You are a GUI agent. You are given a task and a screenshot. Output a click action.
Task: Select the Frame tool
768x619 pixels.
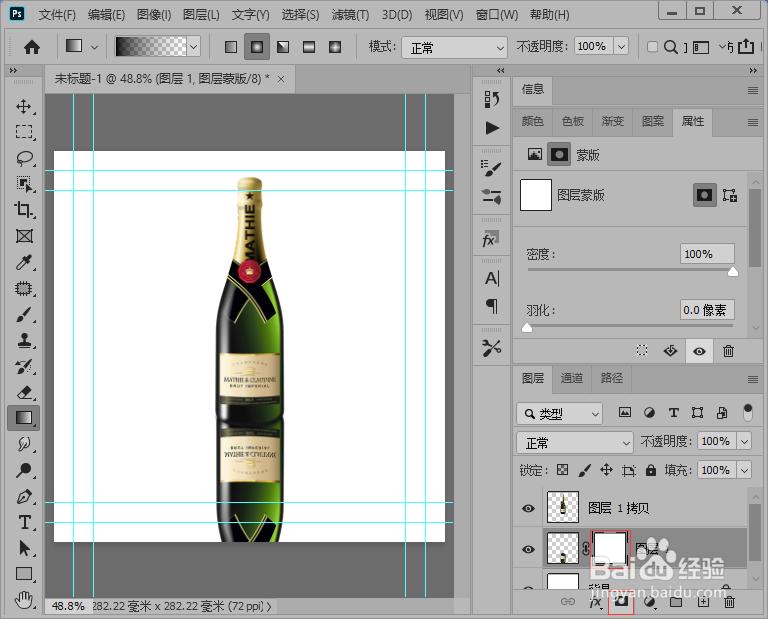tap(24, 236)
